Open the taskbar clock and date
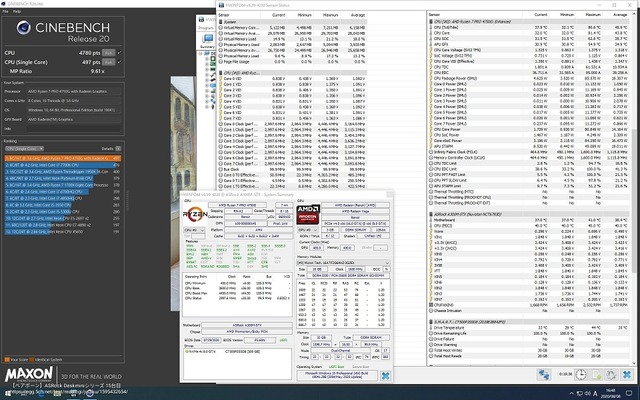This screenshot has height=400, width=640. (x=611, y=393)
